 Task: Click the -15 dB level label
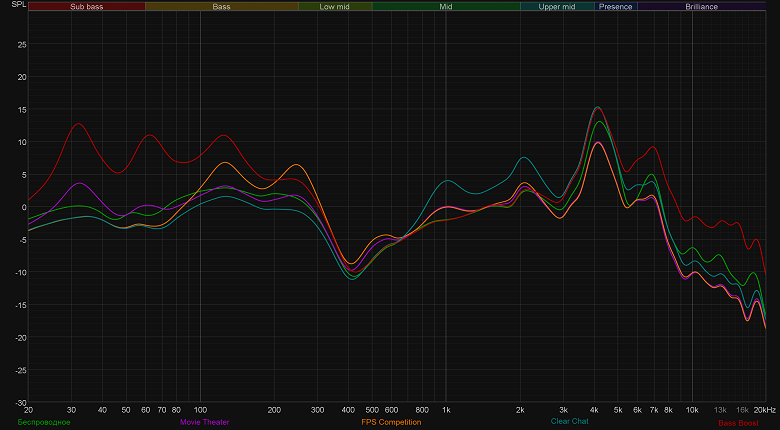tap(20, 305)
